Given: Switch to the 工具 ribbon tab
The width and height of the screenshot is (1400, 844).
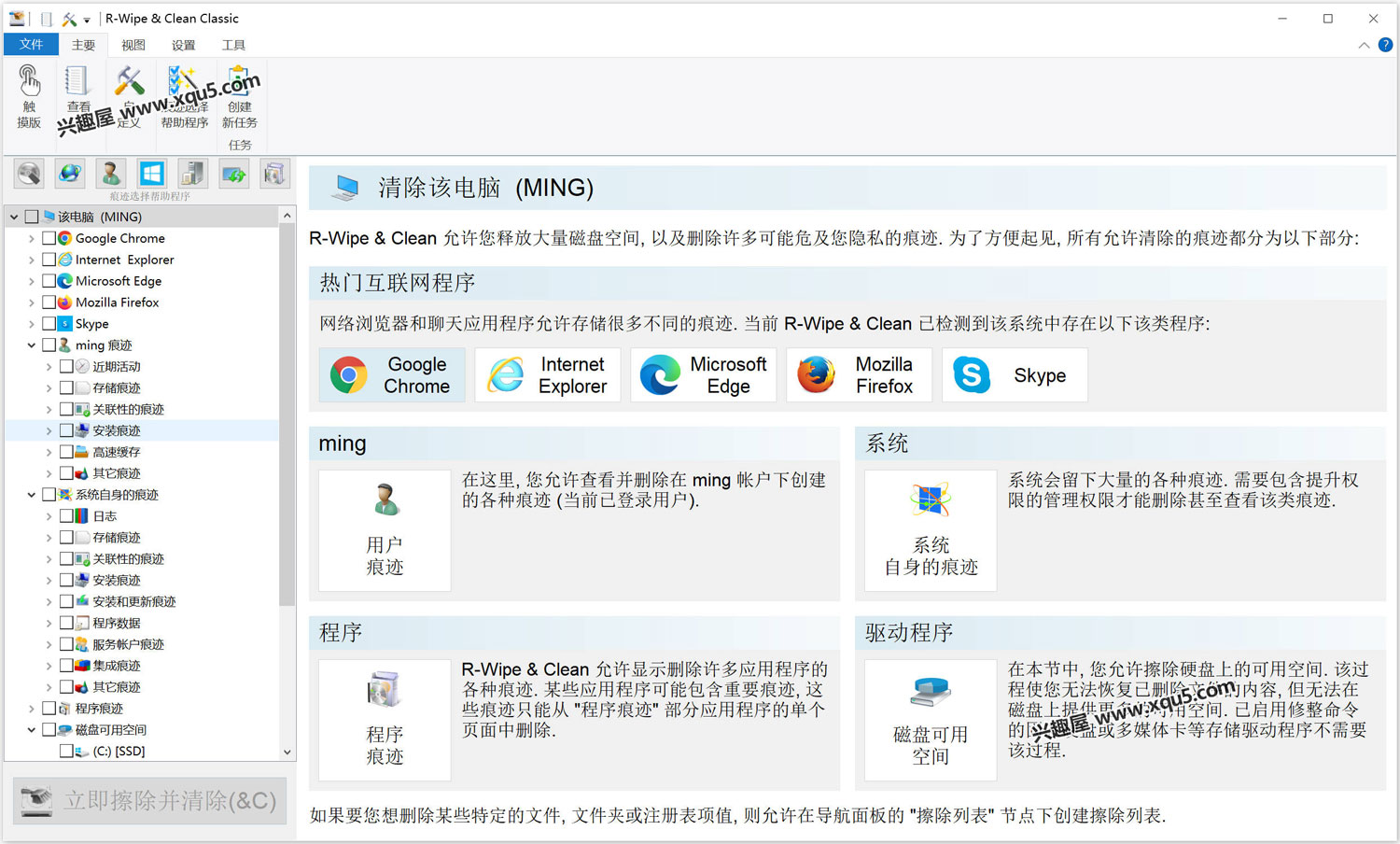Looking at the screenshot, I should point(233,45).
